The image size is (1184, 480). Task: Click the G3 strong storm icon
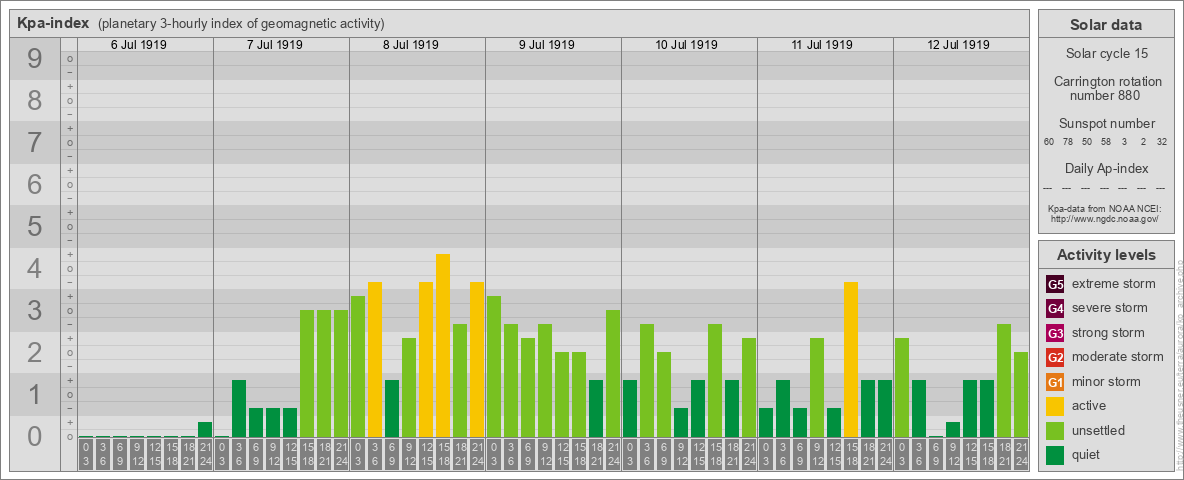pos(1055,333)
